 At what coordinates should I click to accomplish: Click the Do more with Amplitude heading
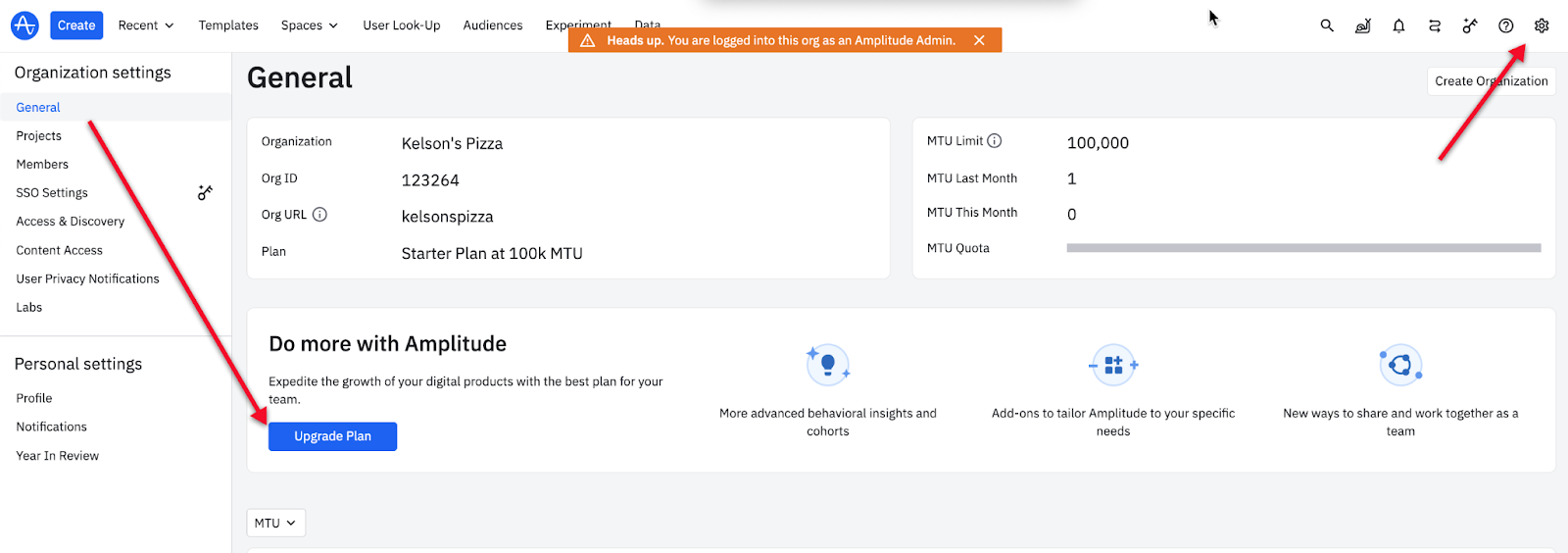click(x=388, y=344)
